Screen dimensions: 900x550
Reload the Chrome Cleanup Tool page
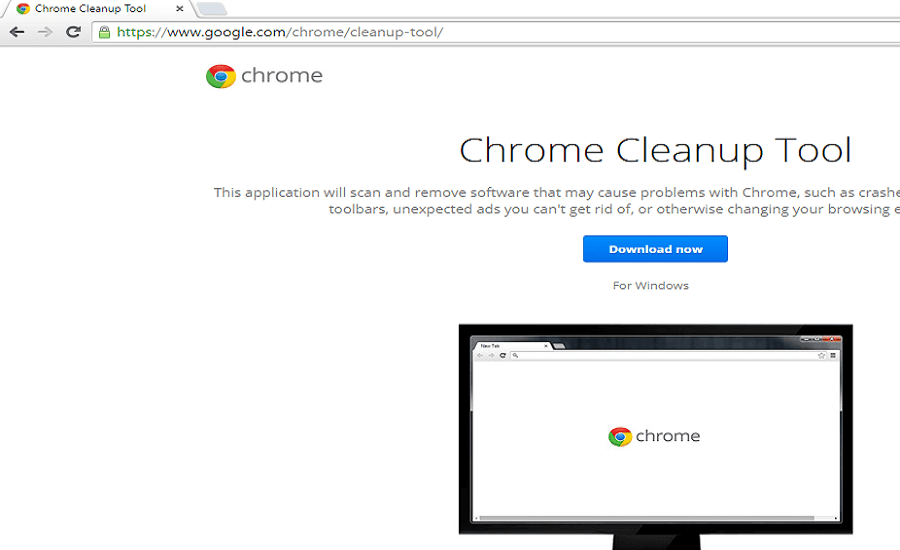[73, 32]
